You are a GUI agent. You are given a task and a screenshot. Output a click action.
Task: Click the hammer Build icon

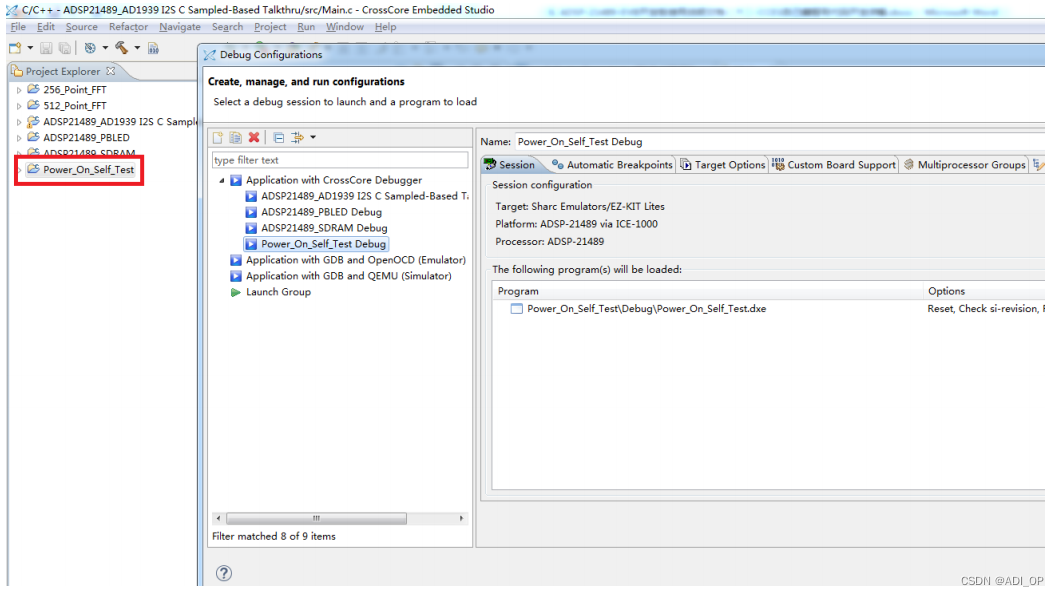pyautogui.click(x=122, y=48)
